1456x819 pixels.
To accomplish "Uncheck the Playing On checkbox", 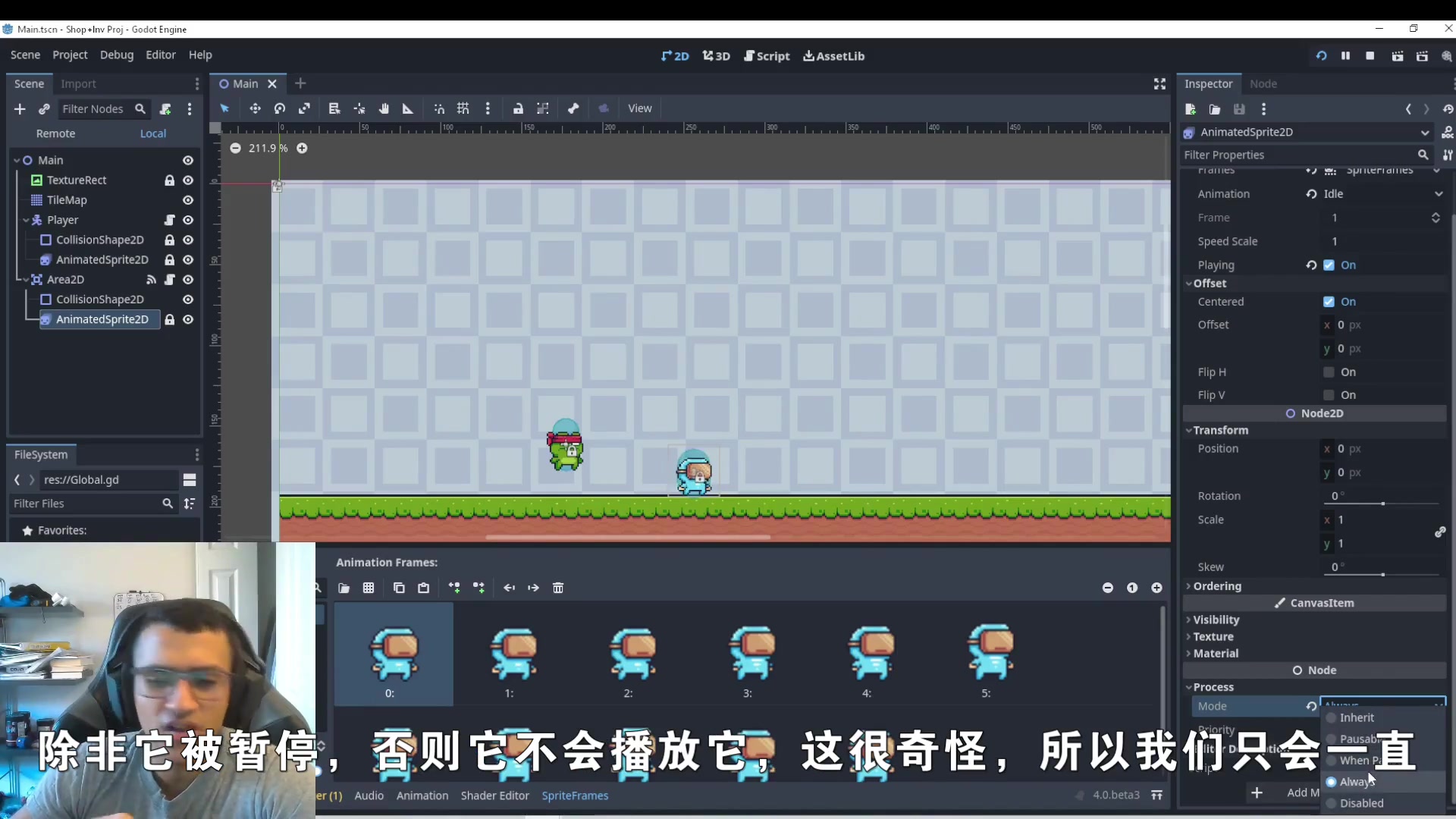I will (1329, 265).
